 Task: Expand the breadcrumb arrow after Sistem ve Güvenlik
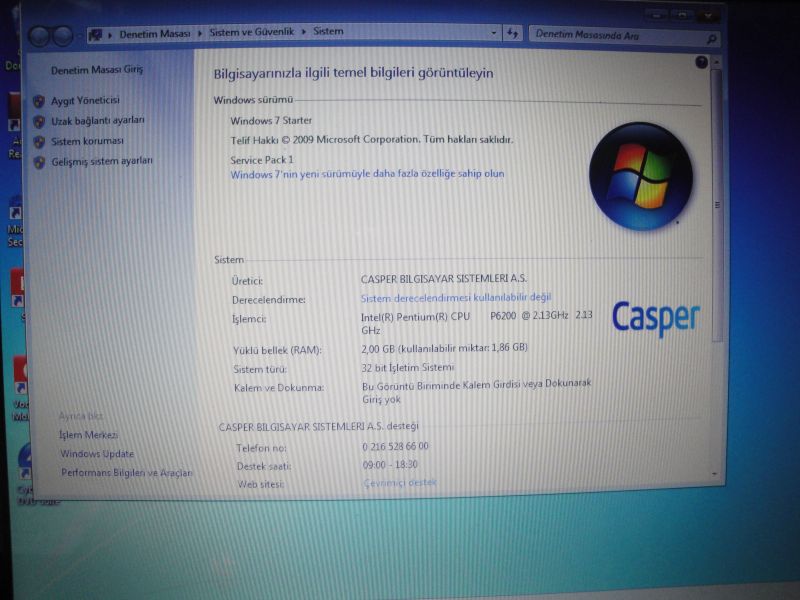(304, 32)
